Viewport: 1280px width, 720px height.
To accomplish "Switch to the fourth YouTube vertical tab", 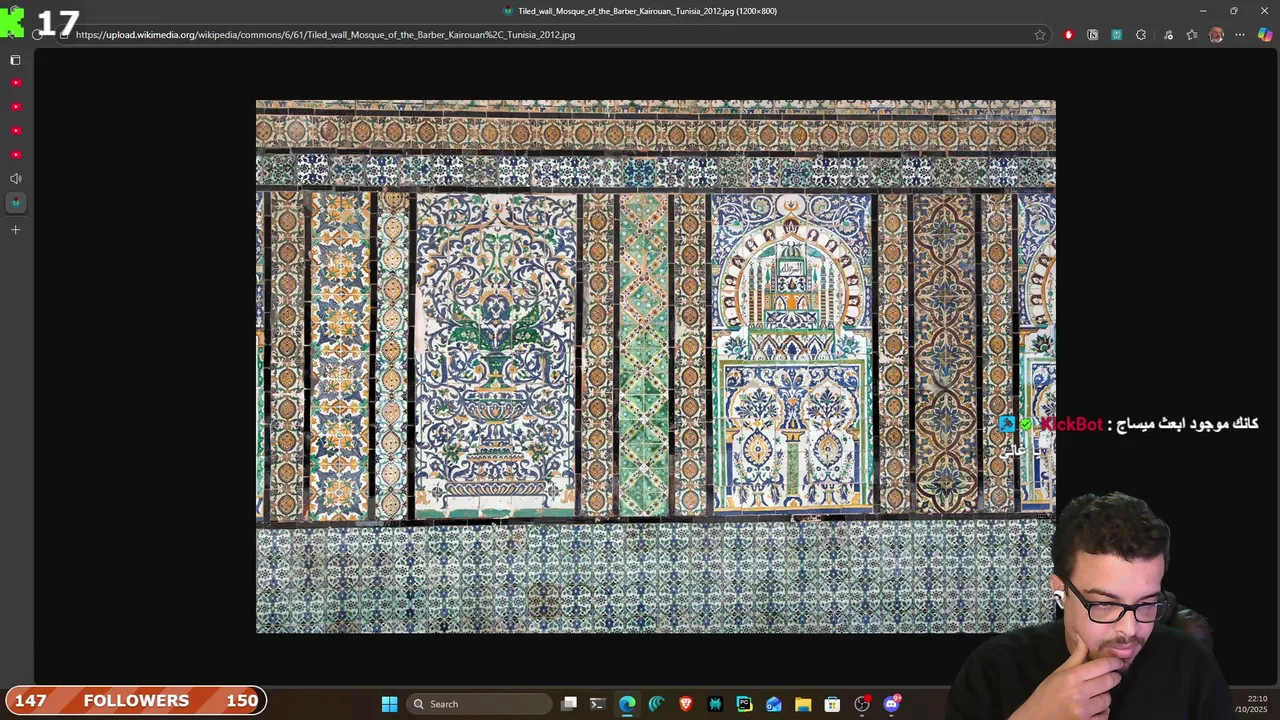I will (x=15, y=155).
